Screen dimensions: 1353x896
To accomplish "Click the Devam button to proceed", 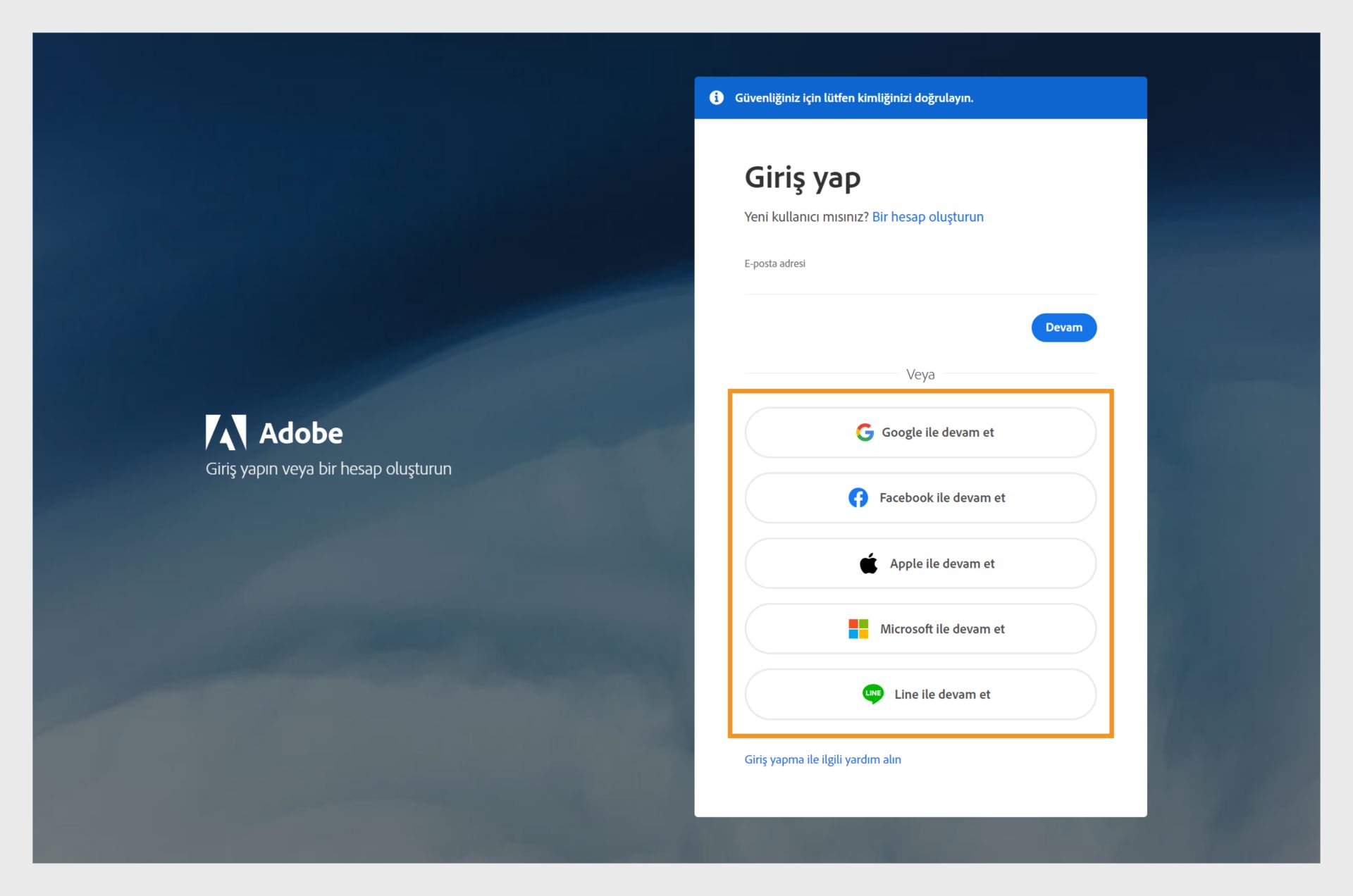I will (1064, 327).
